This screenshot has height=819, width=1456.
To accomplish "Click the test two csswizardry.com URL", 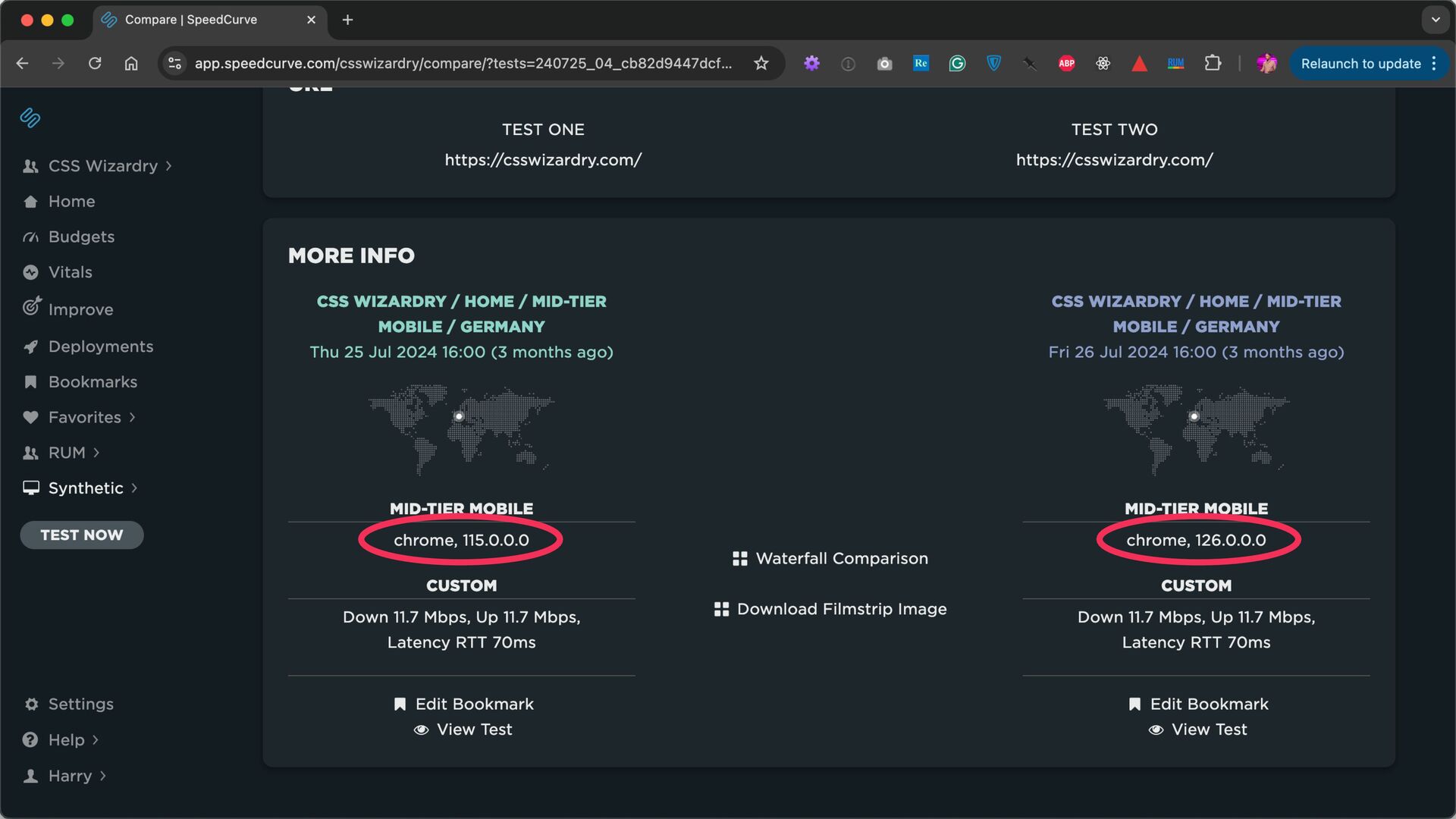I will (x=1114, y=160).
